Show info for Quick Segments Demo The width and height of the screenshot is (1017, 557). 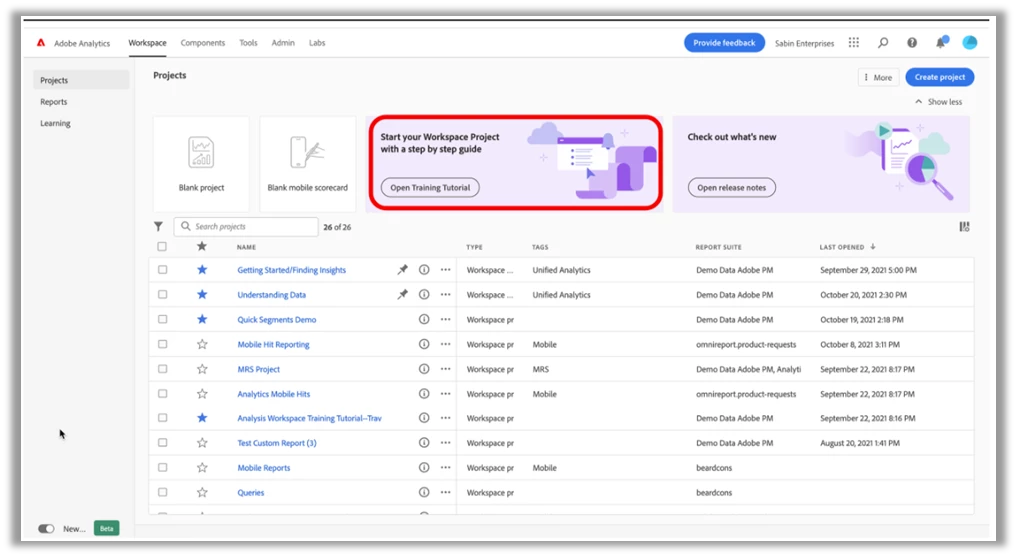[x=424, y=319]
